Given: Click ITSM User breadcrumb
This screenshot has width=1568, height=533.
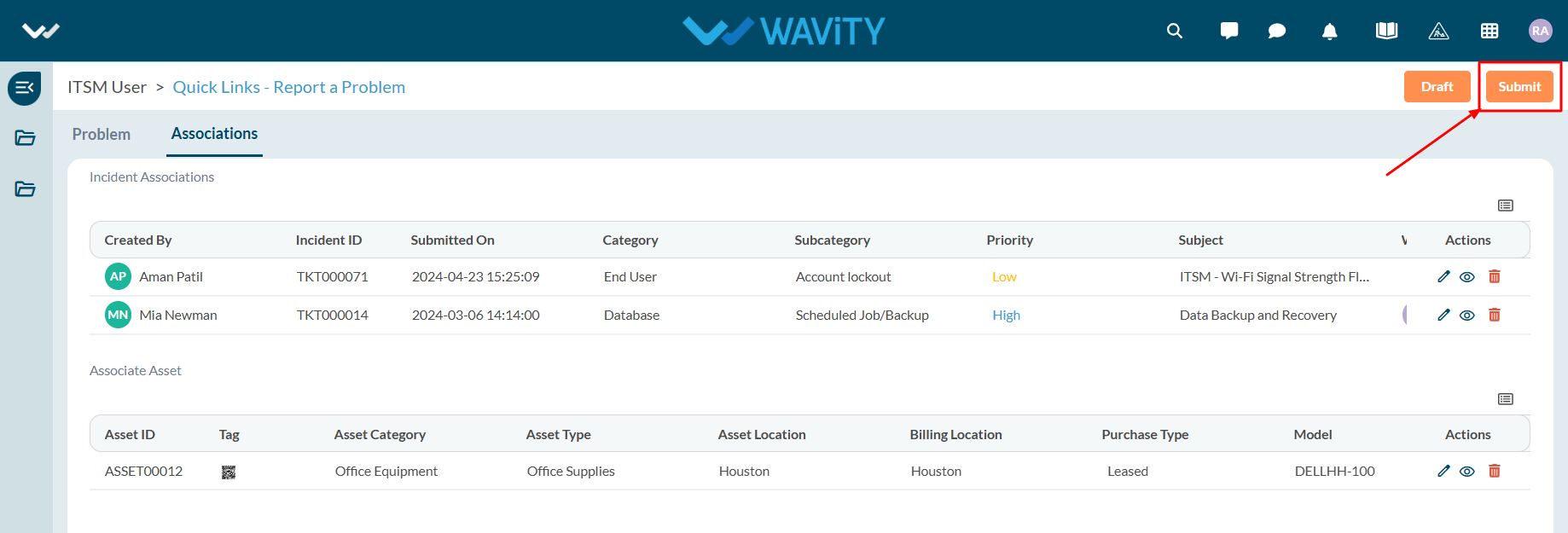Looking at the screenshot, I should pos(107,87).
